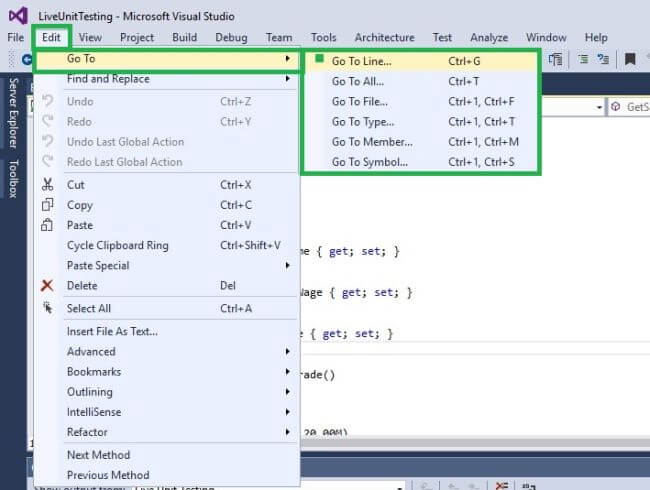The width and height of the screenshot is (650, 490).
Task: Click the Redo arrow icon in Edit menu
Action: [x=48, y=121]
